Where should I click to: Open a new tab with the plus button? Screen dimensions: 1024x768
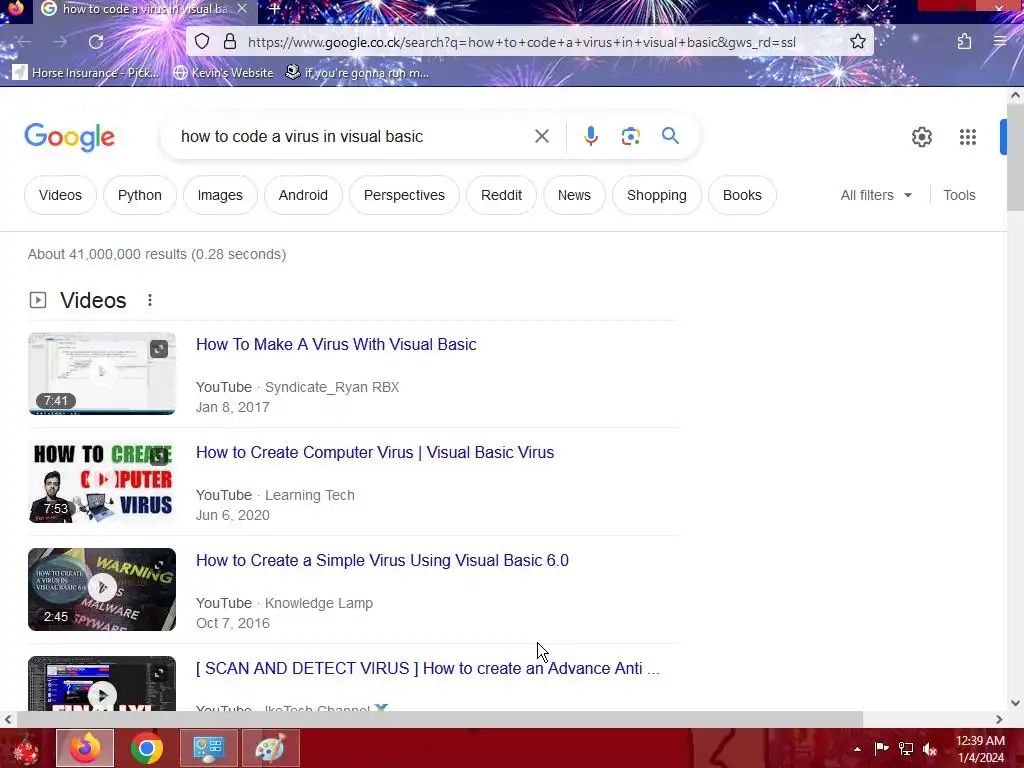pos(274,8)
